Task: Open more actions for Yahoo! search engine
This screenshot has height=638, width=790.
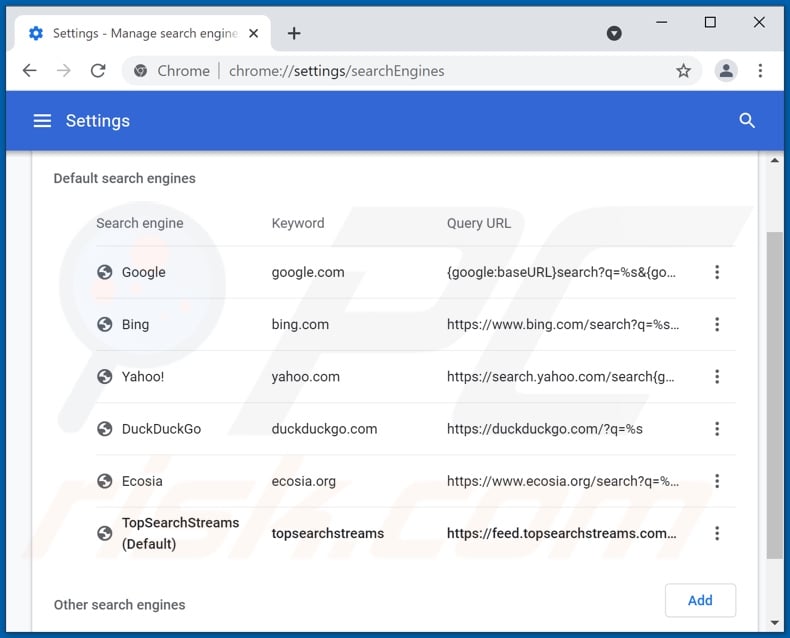Action: coord(716,376)
